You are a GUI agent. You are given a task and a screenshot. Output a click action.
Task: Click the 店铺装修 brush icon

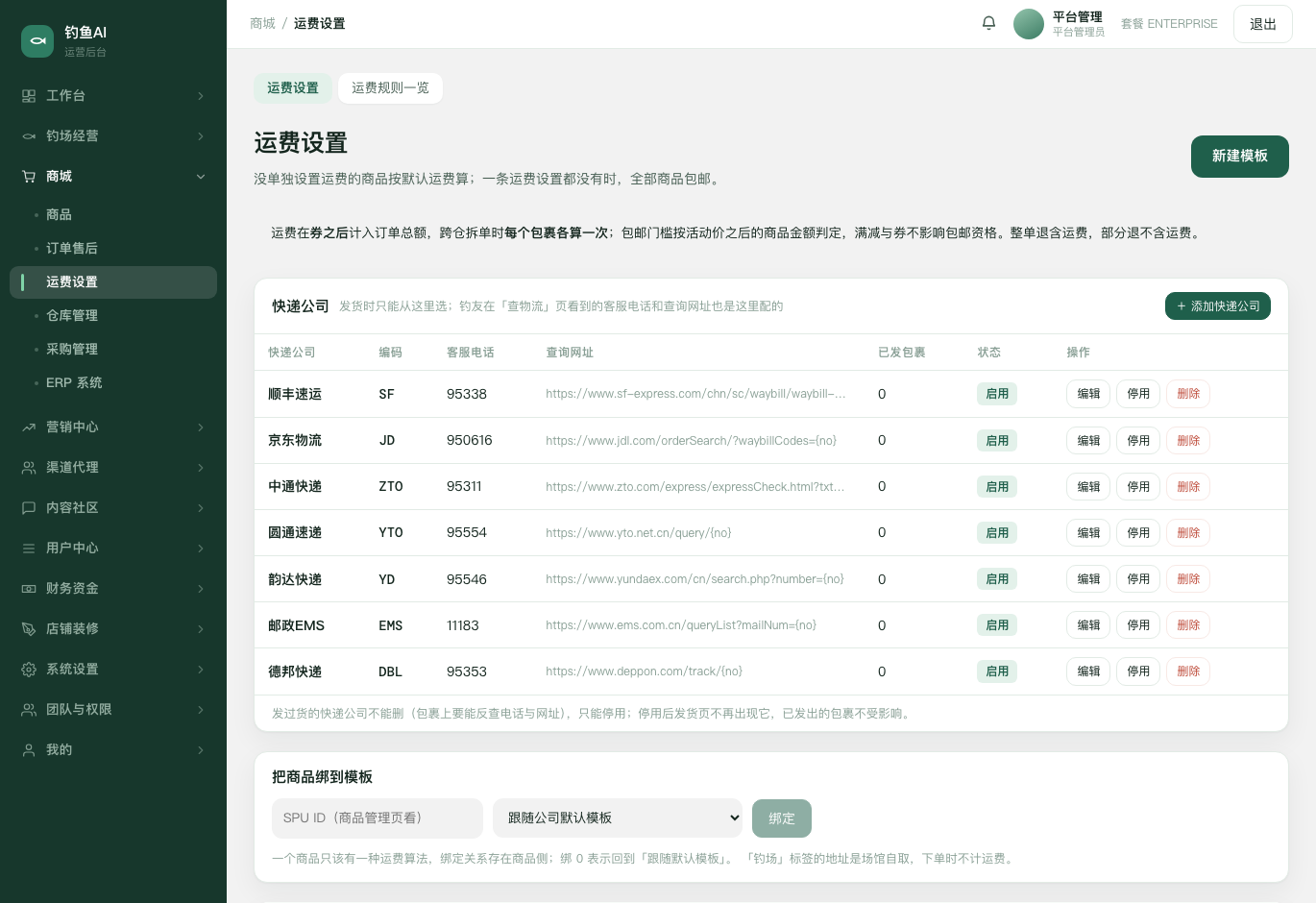pyautogui.click(x=29, y=629)
